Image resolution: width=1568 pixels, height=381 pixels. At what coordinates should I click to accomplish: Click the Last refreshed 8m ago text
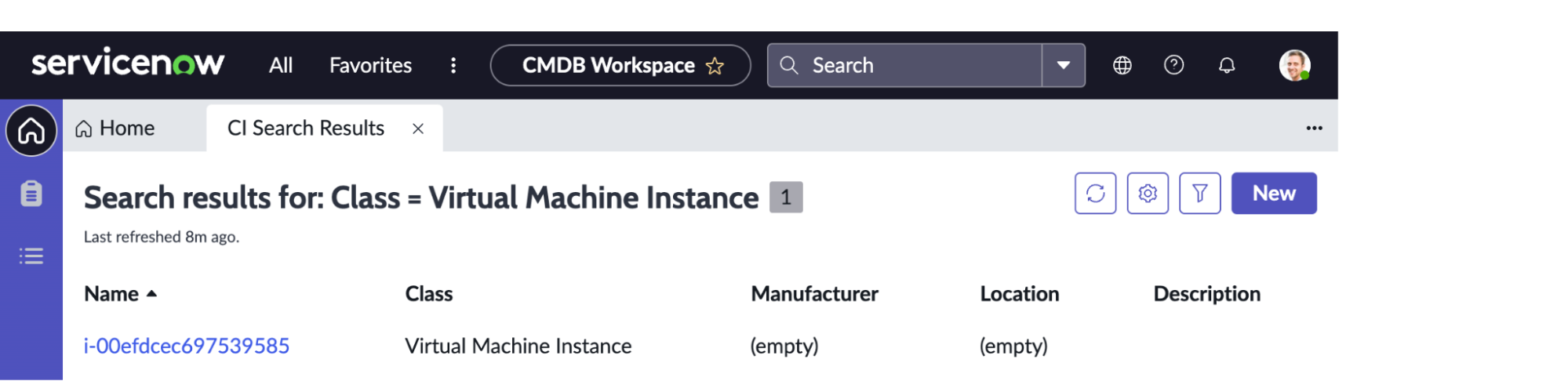coord(162,237)
